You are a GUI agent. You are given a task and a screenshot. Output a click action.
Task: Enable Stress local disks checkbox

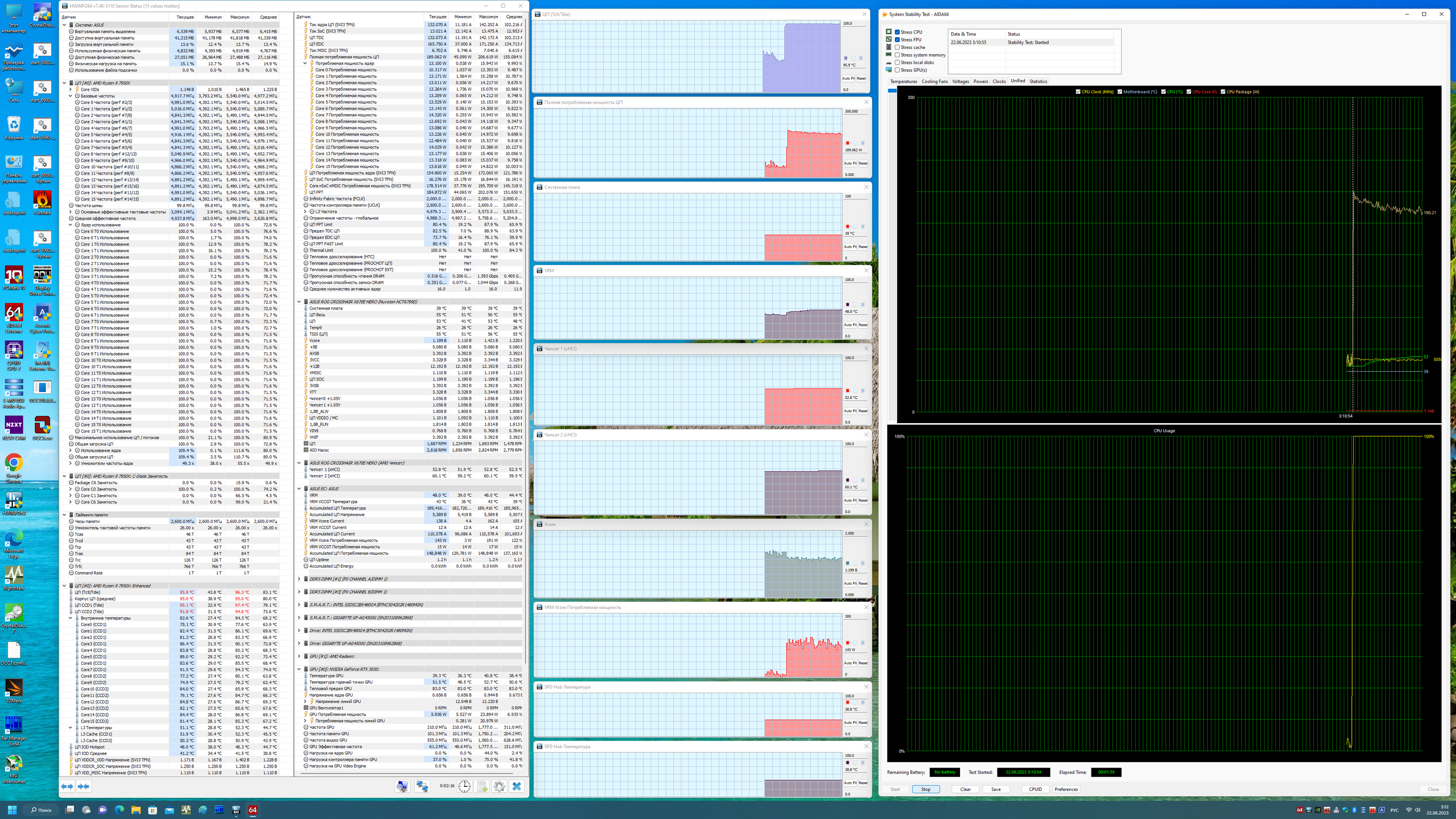click(x=897, y=63)
